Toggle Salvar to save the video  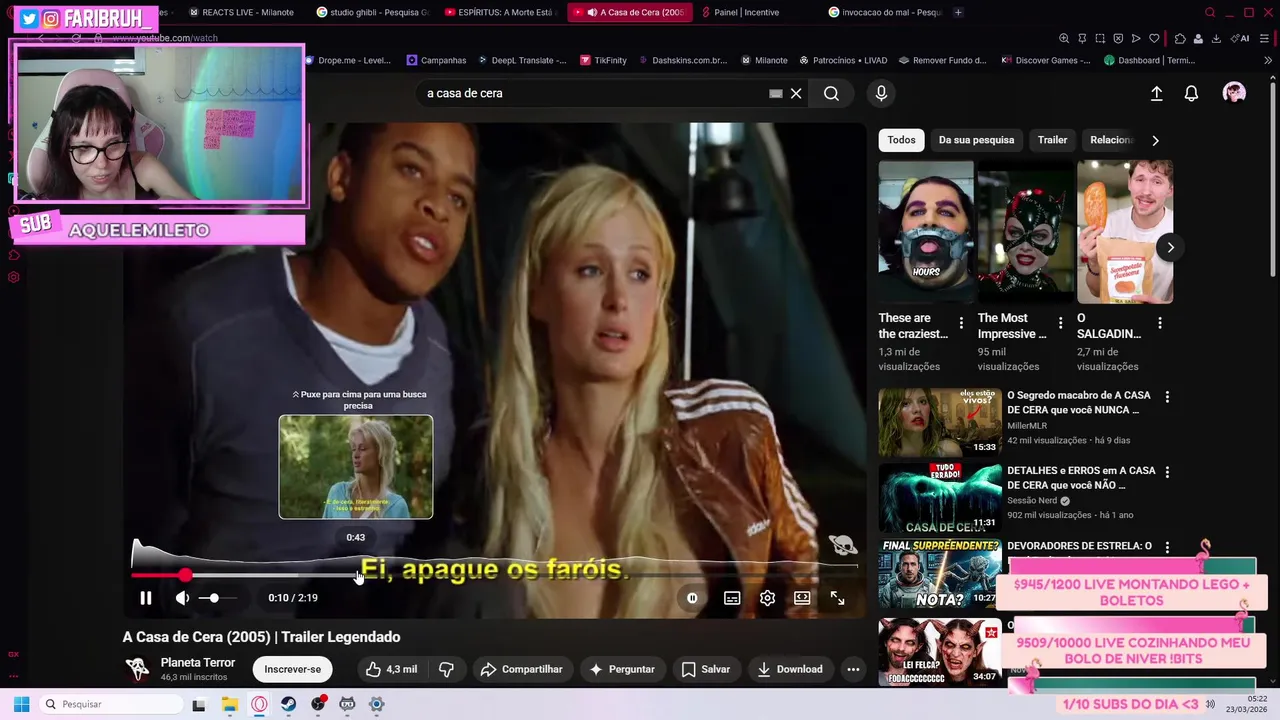705,669
